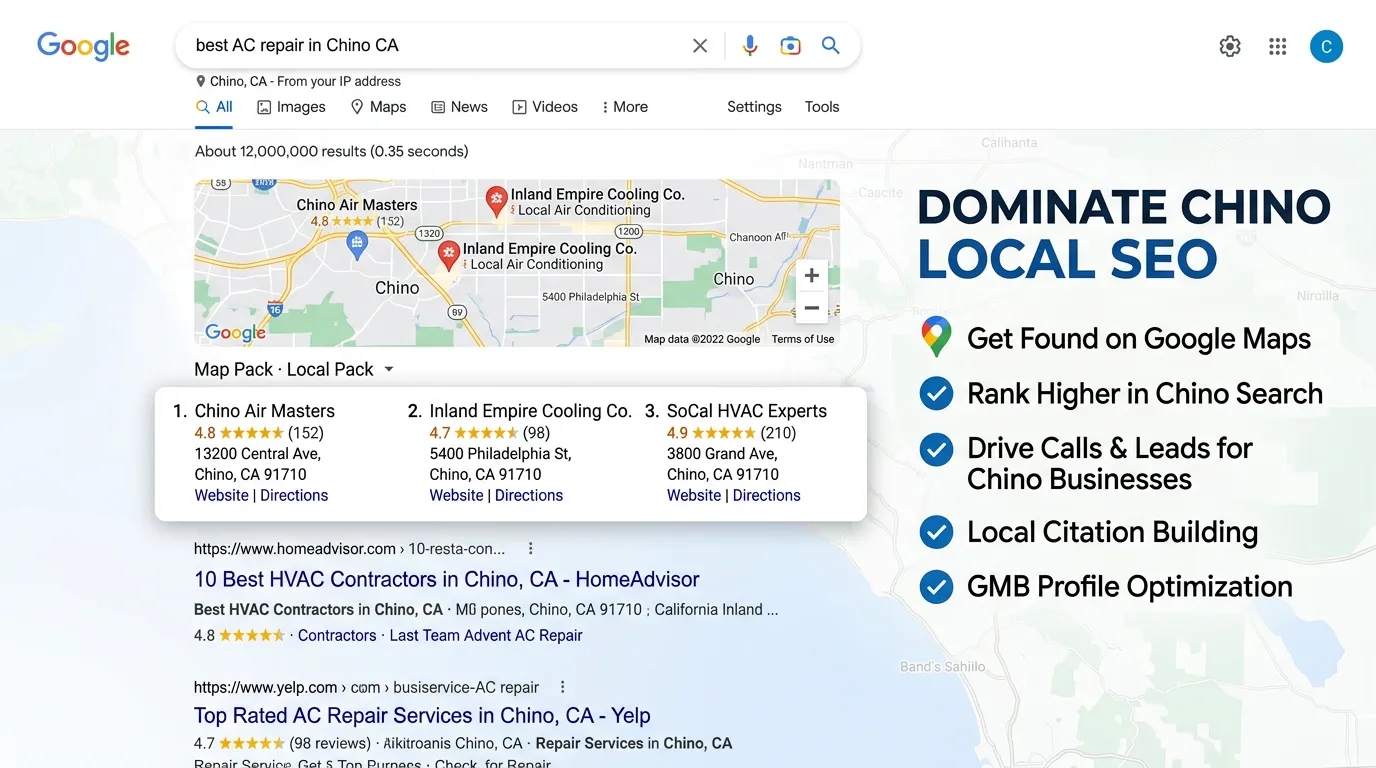Image resolution: width=1376 pixels, height=768 pixels.
Task: Click the Chino, CA location pin text
Action: click(298, 82)
